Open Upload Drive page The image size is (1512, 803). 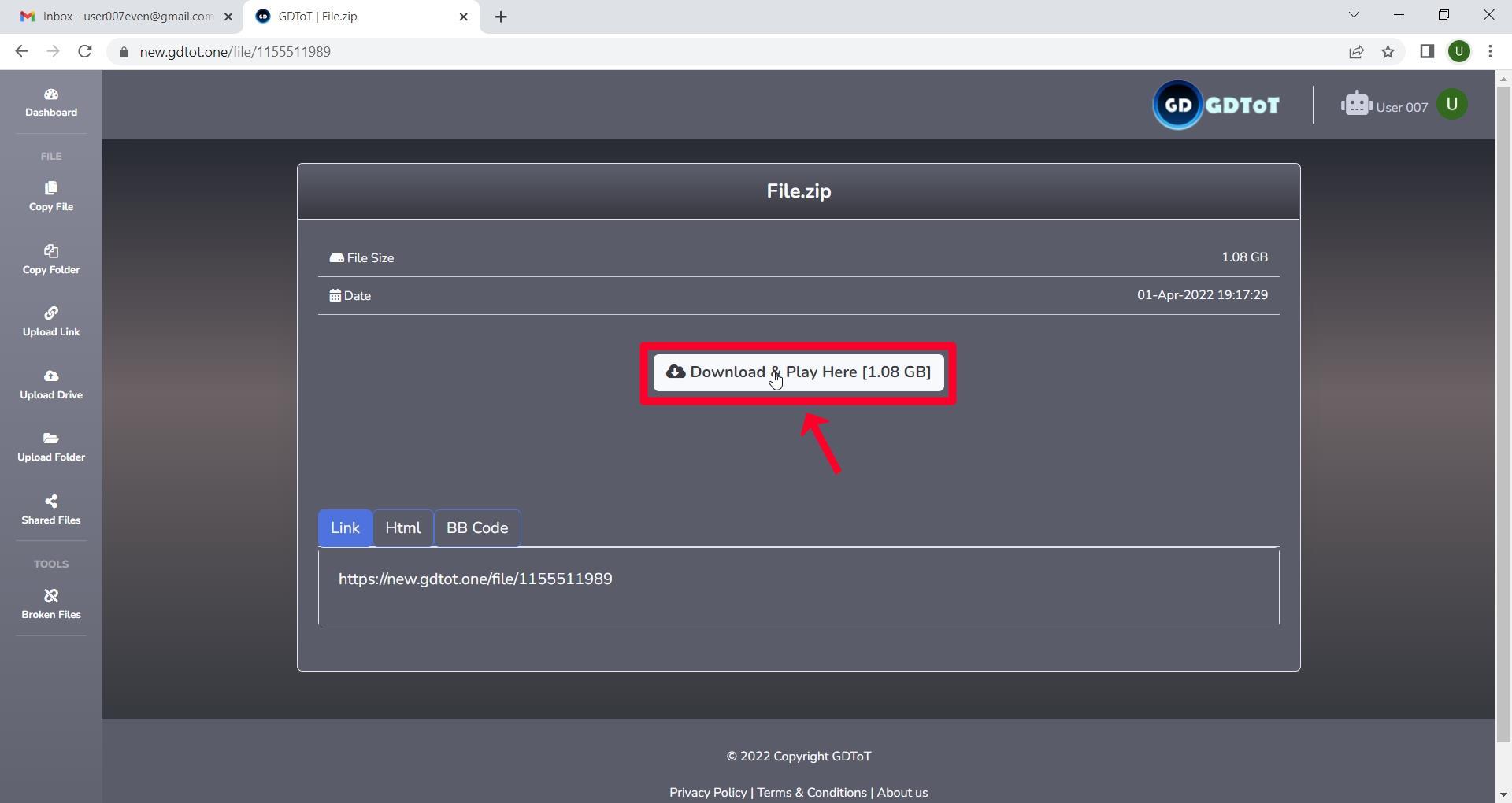pos(50,385)
